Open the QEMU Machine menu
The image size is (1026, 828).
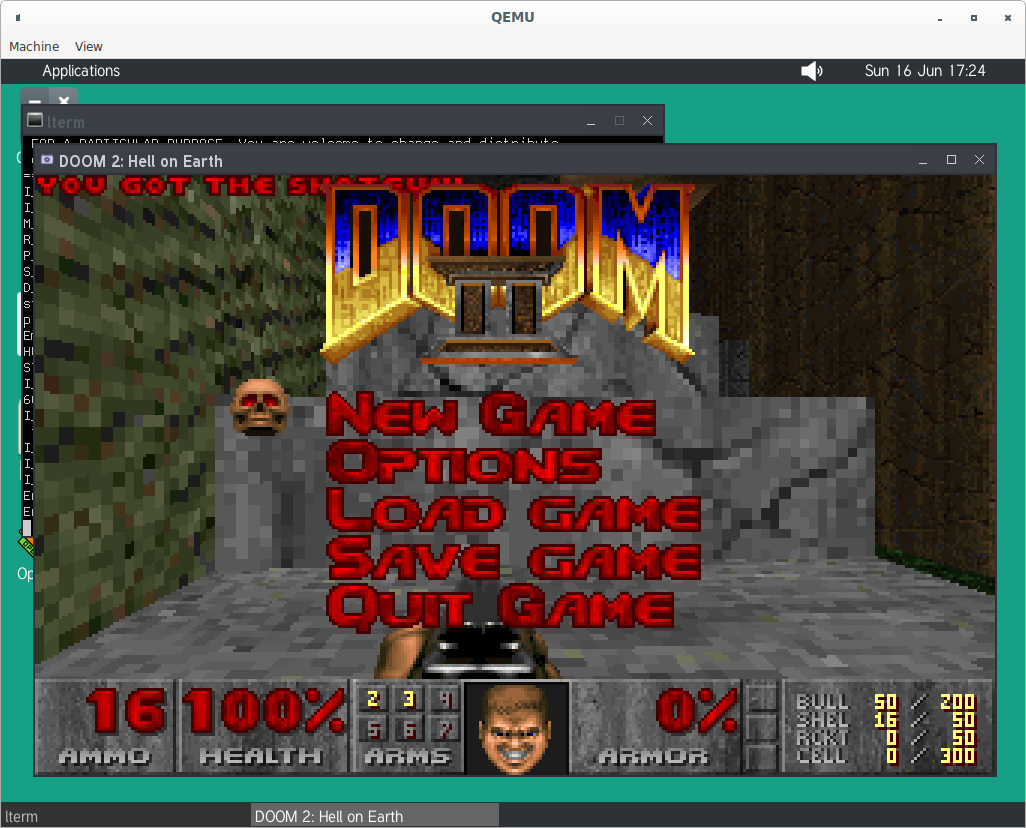[x=34, y=46]
